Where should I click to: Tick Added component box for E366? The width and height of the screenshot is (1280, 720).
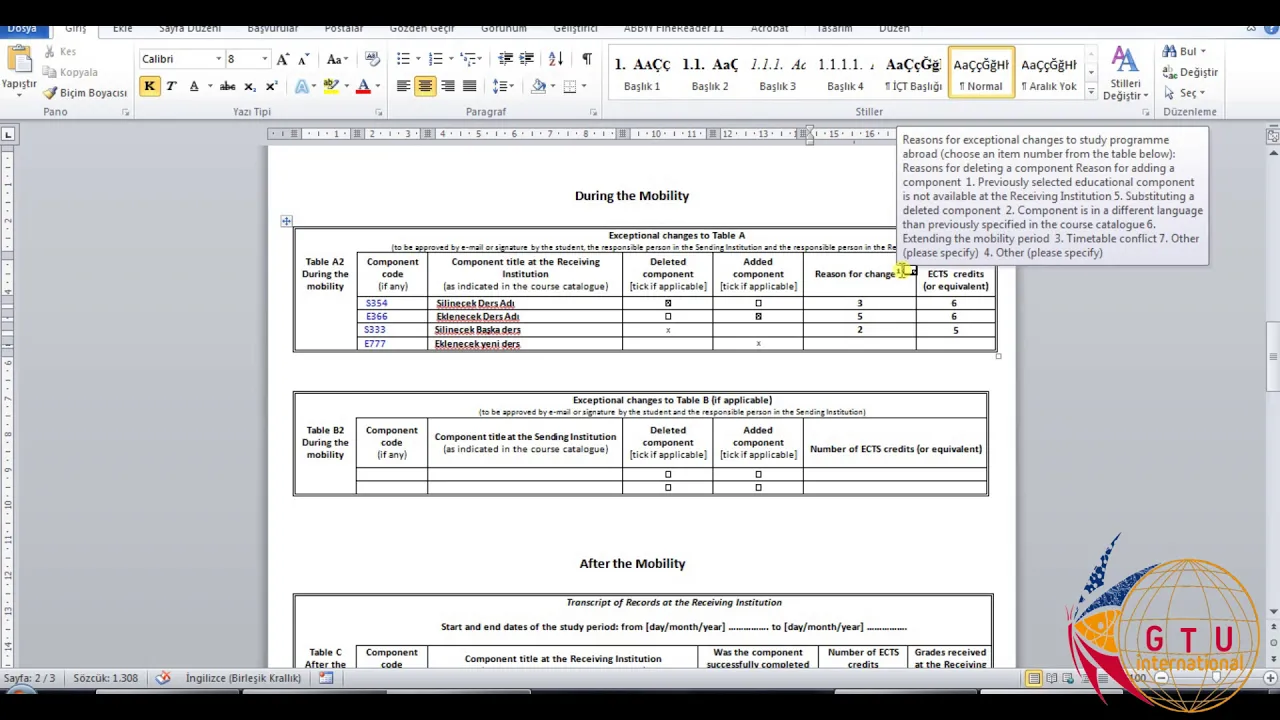(x=758, y=316)
